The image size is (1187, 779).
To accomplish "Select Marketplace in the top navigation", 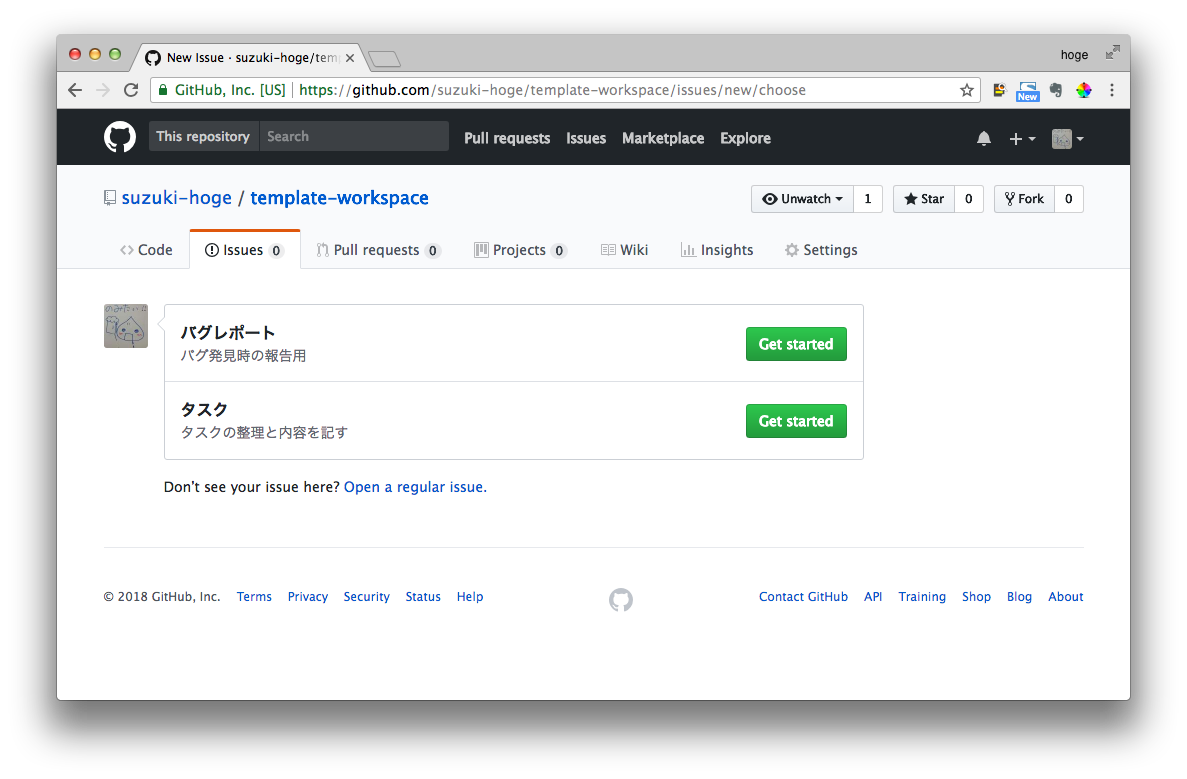I will [663, 138].
